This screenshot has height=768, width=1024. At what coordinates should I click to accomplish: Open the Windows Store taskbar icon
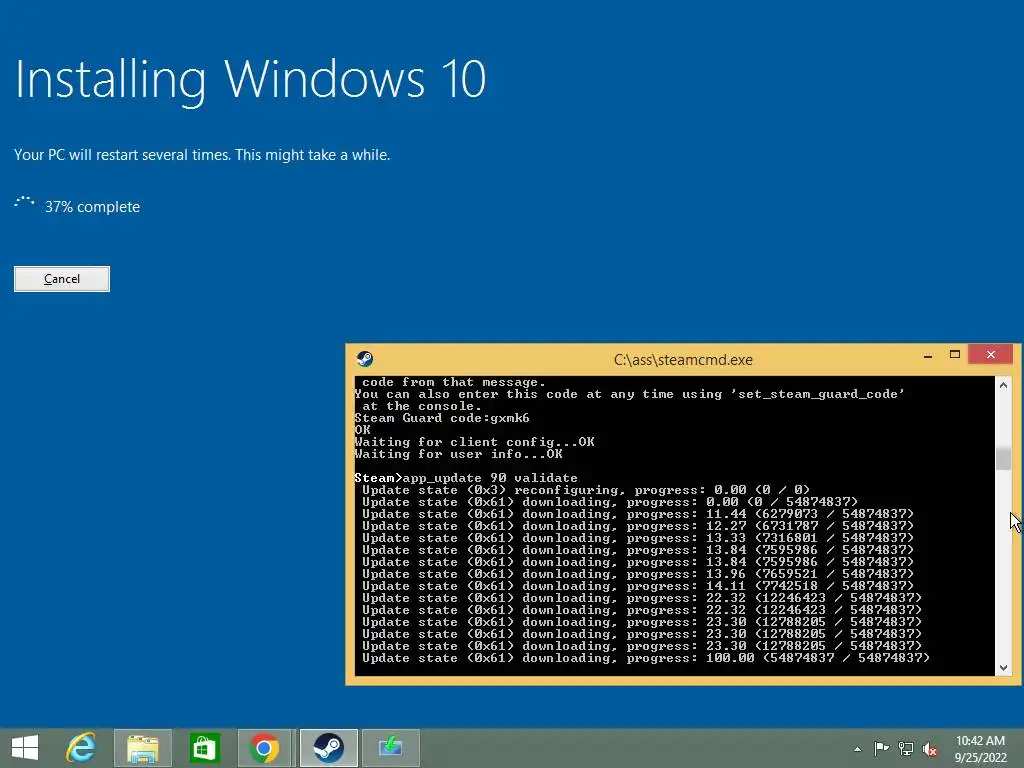204,748
